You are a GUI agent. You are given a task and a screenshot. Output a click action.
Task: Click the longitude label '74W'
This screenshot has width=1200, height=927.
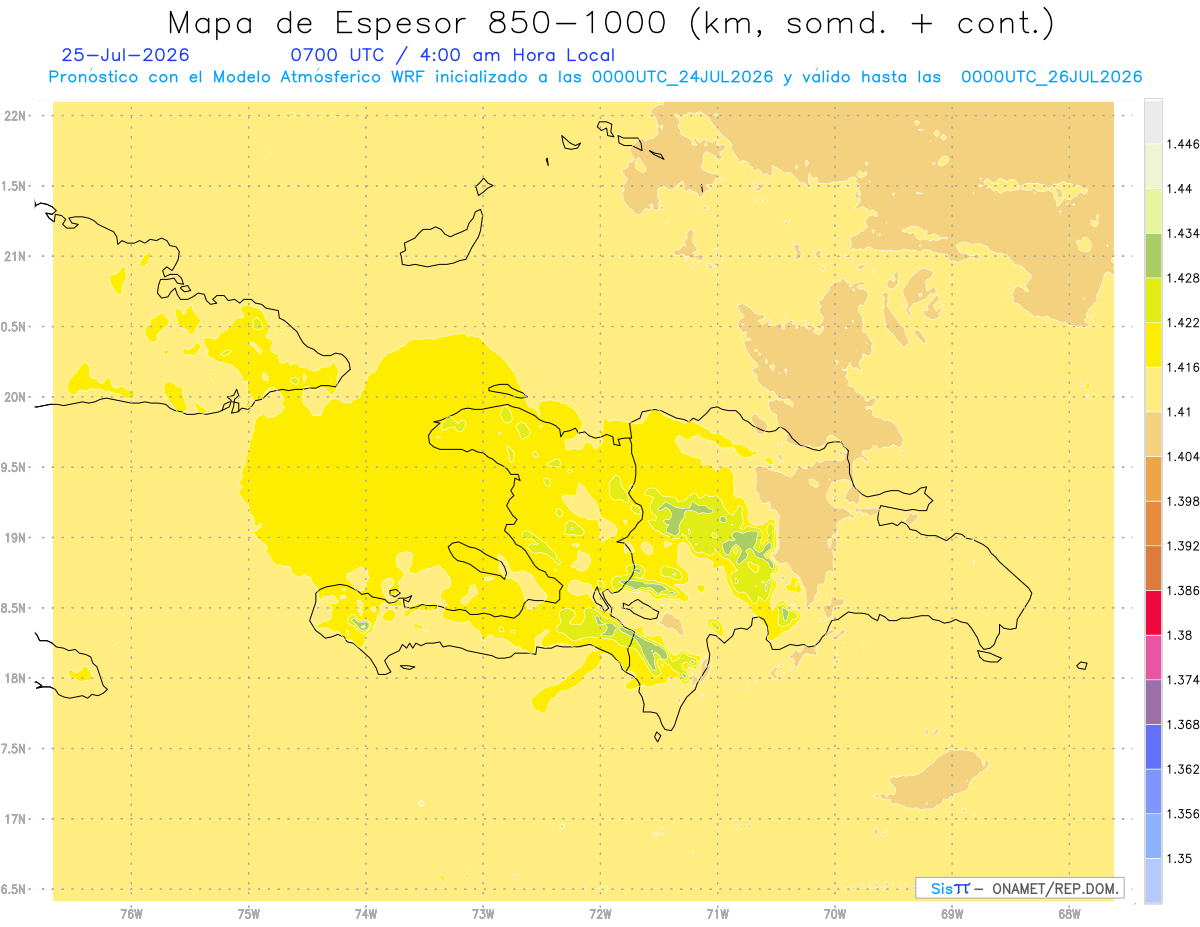366,914
